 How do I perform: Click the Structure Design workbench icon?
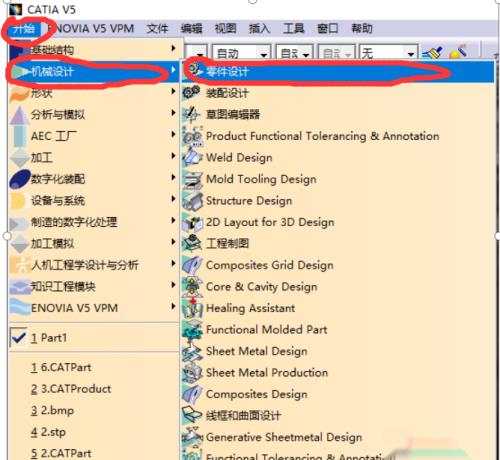point(192,201)
